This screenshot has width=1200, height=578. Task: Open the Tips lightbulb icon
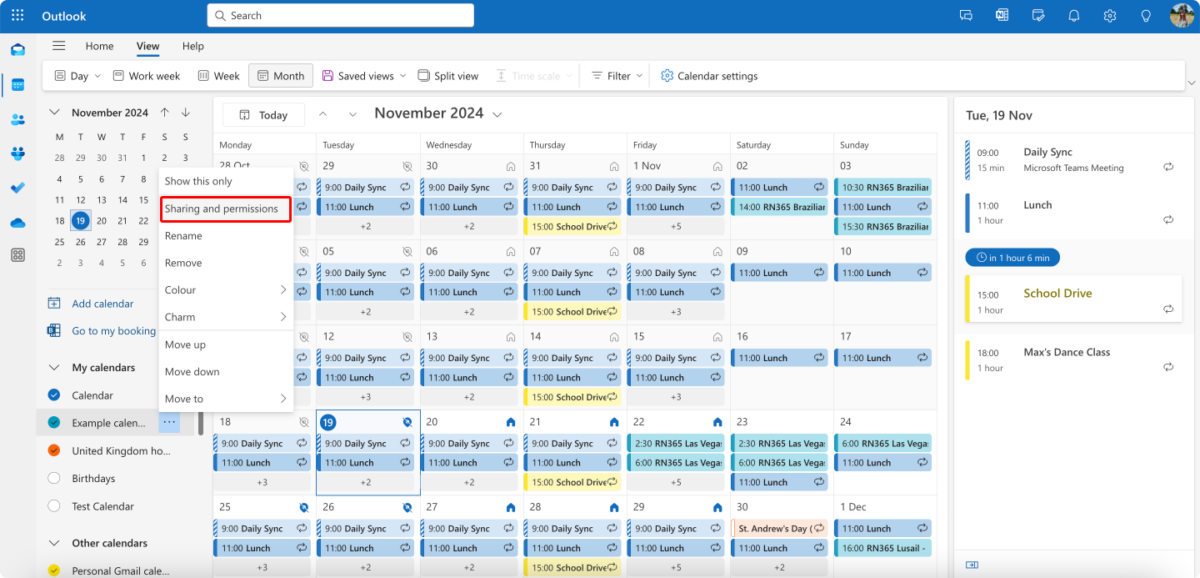click(1145, 15)
